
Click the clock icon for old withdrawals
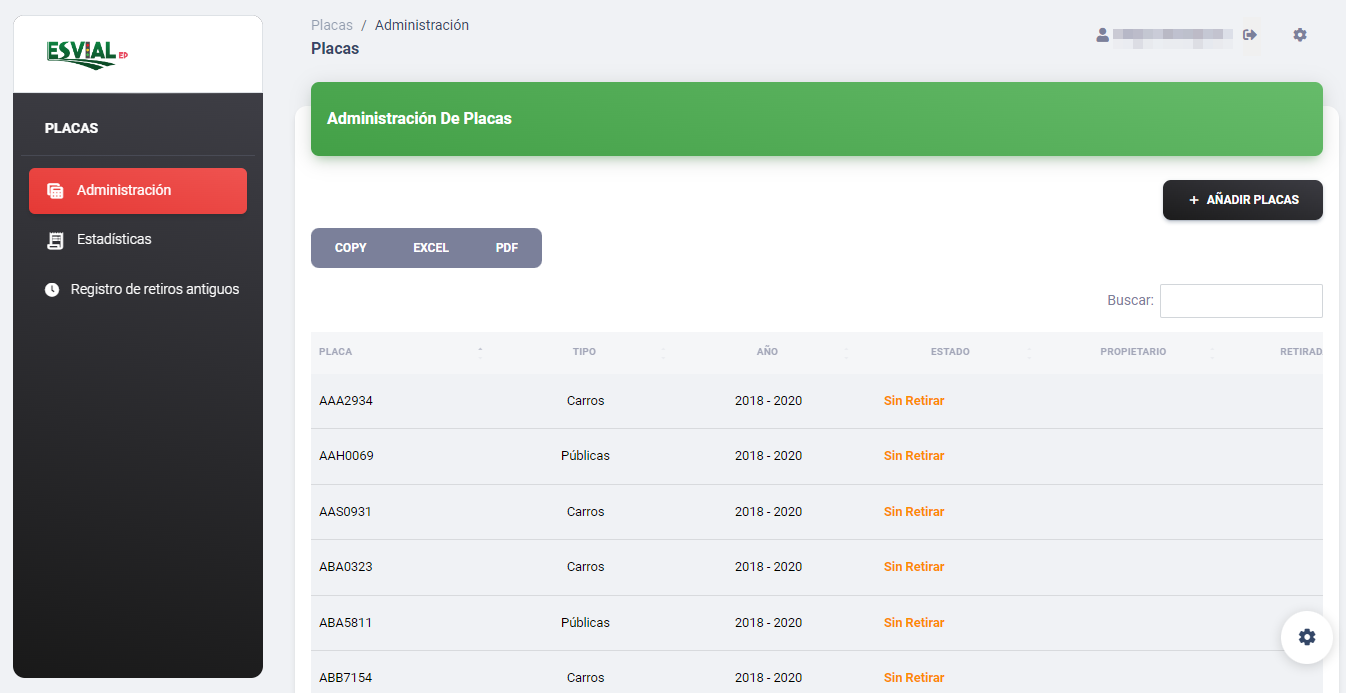click(52, 290)
